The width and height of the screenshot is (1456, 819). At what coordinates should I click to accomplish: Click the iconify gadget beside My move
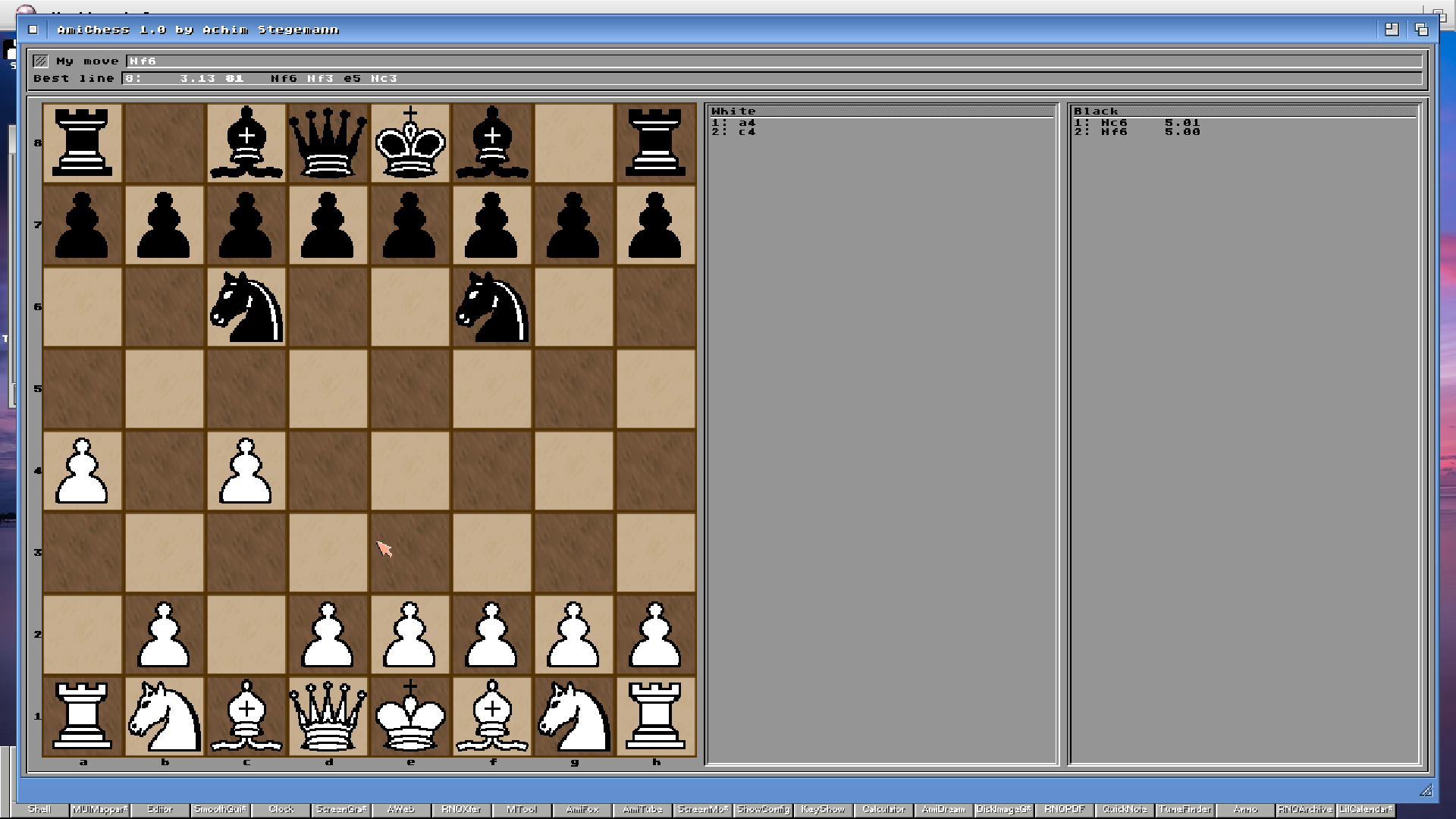pyautogui.click(x=41, y=61)
